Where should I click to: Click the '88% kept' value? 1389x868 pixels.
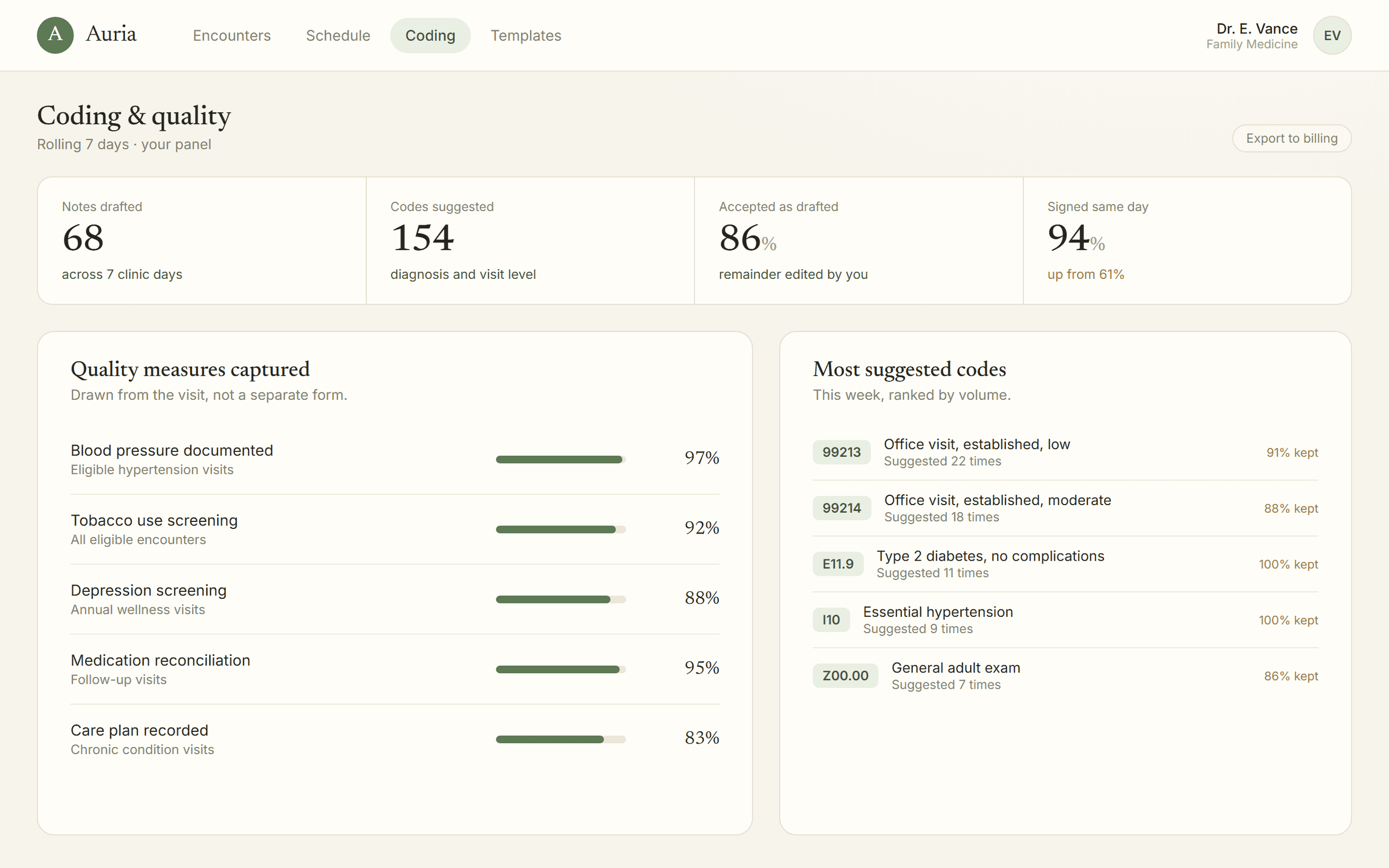point(1291,509)
